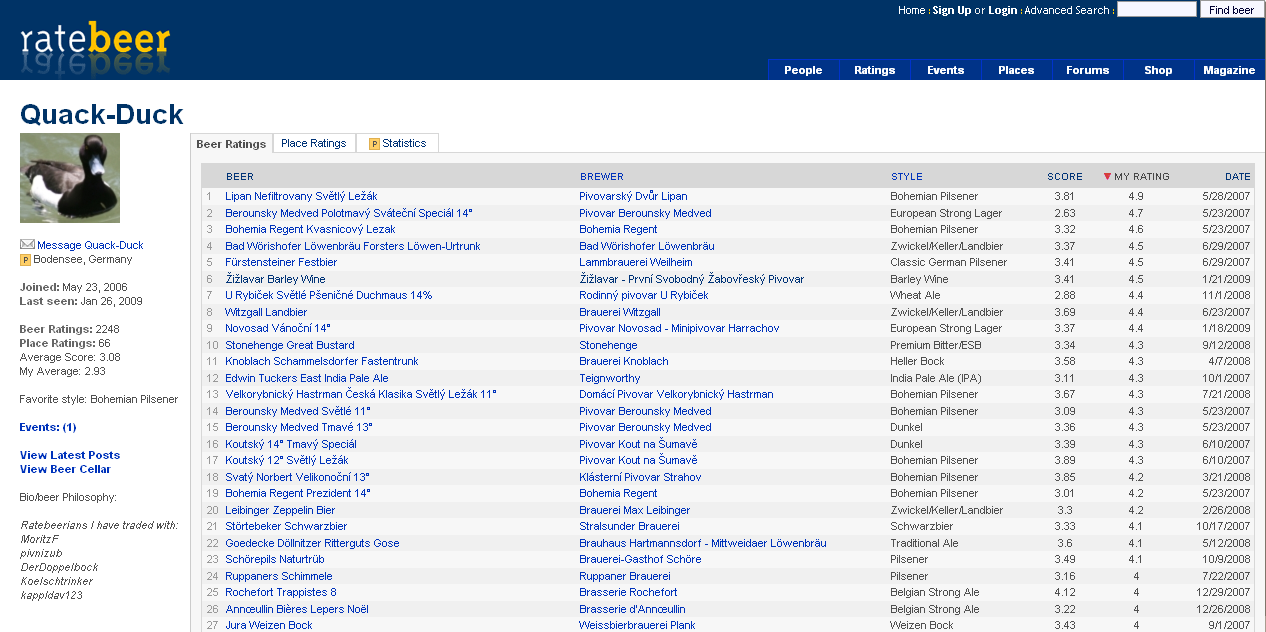Open trader kappldav123's profile
1266x632 pixels.
click(52, 595)
